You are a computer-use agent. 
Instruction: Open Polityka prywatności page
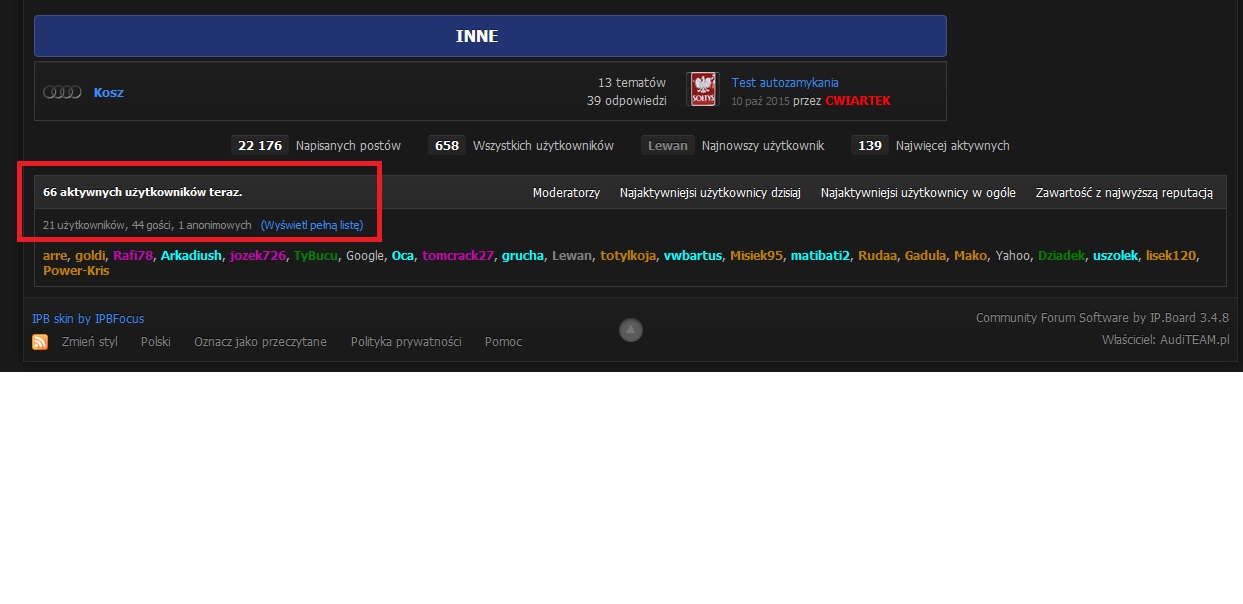tap(406, 342)
